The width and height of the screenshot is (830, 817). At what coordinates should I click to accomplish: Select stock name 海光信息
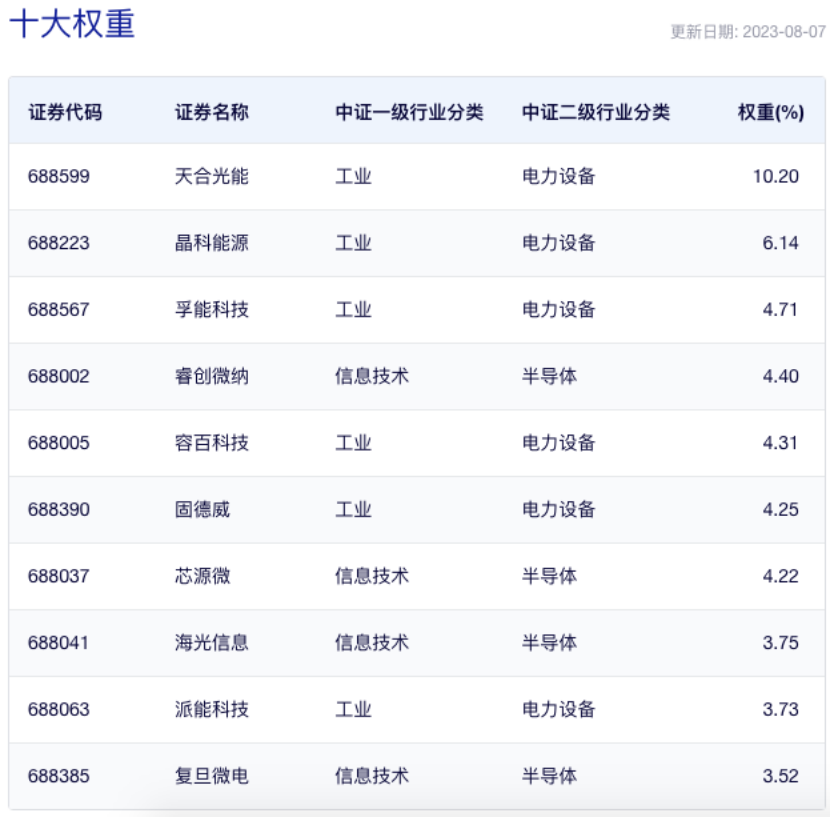click(212, 643)
